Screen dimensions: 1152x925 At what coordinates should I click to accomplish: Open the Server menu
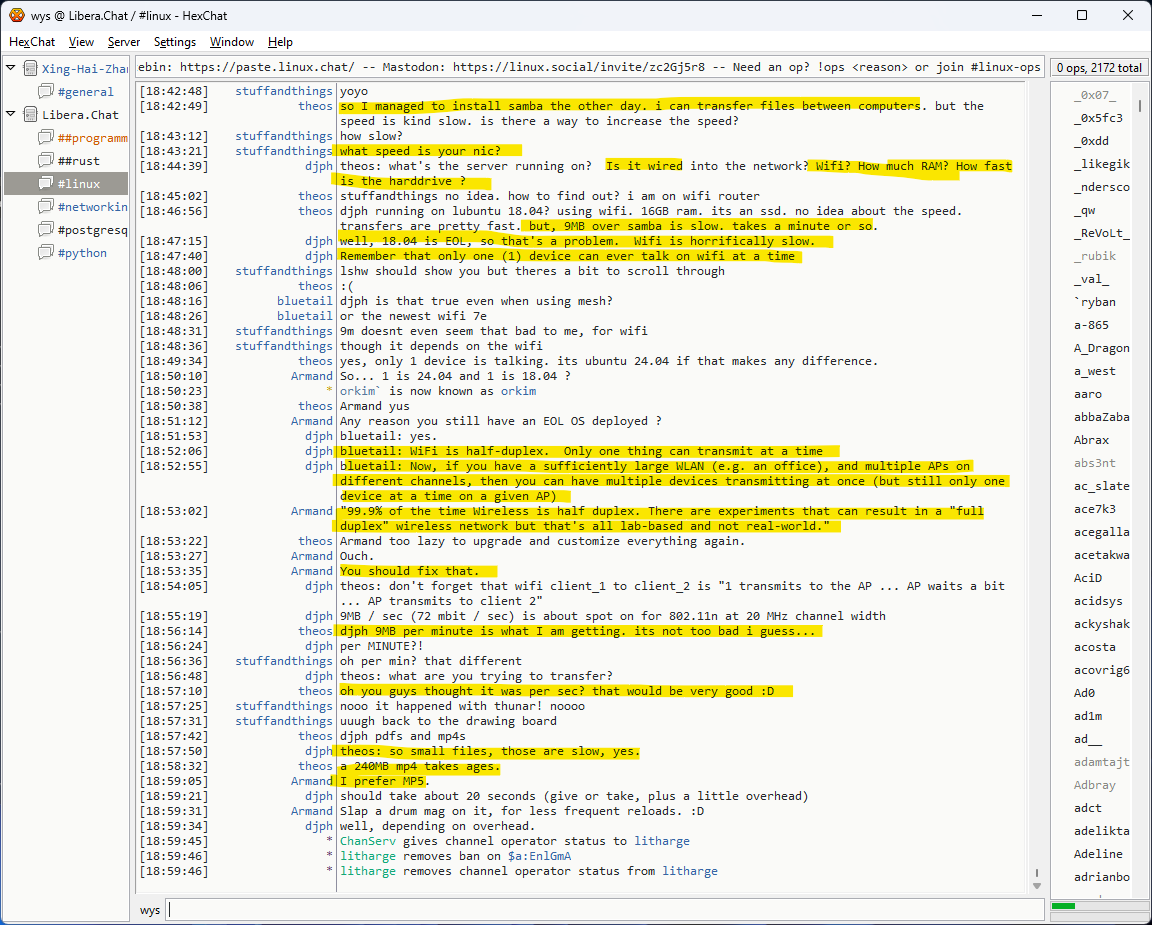point(124,42)
